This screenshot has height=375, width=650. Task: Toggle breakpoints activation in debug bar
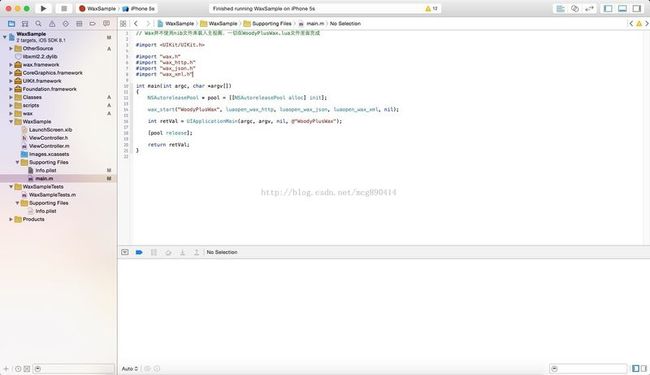pyautogui.click(x=139, y=252)
